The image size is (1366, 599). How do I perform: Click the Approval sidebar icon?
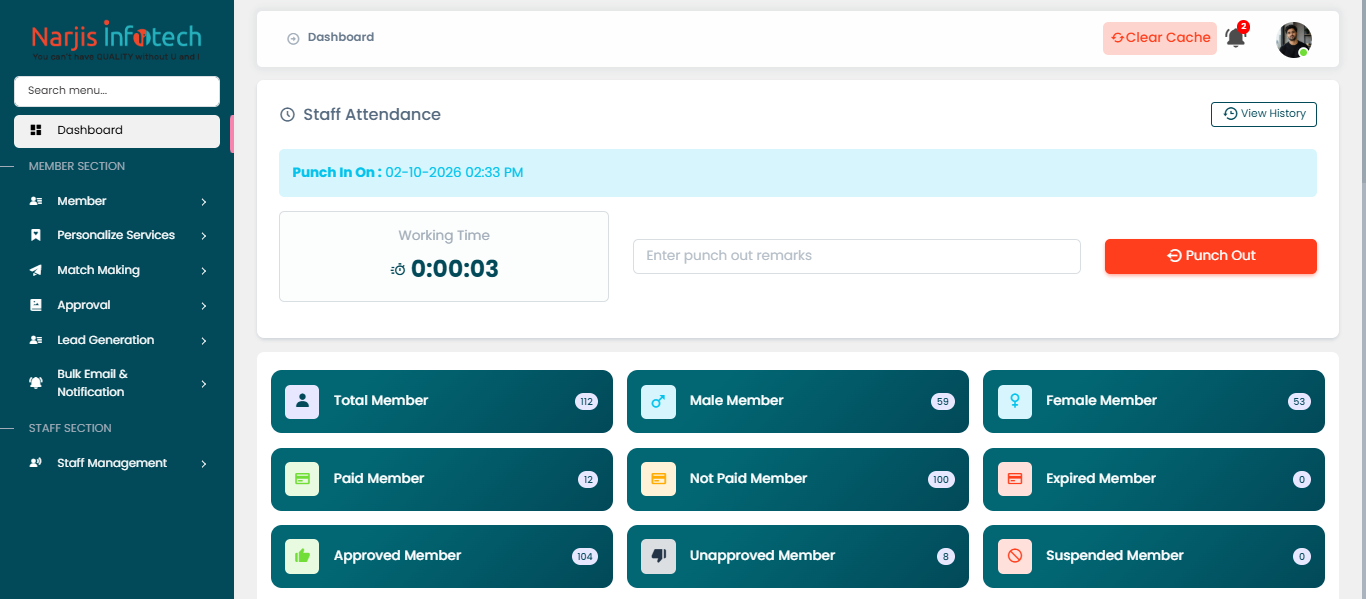point(36,305)
